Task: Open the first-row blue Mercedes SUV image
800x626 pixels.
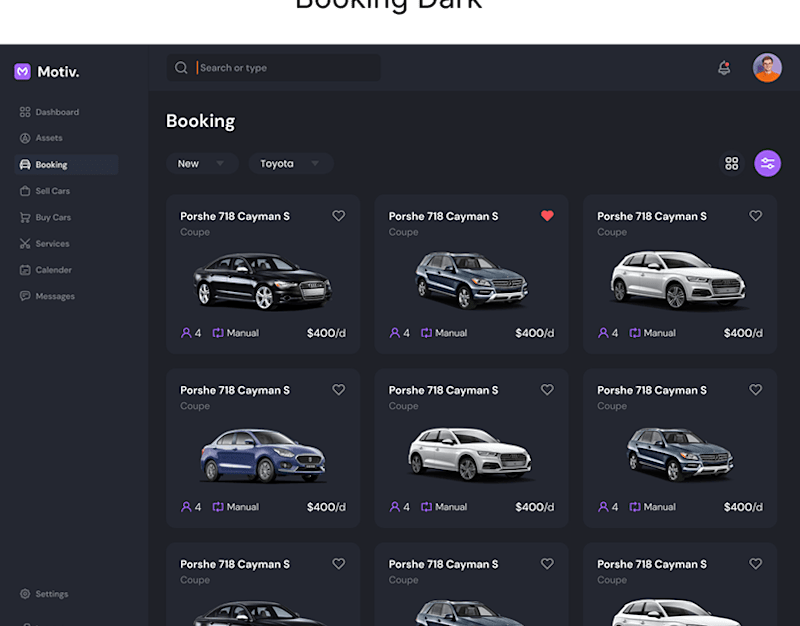Action: [x=472, y=280]
